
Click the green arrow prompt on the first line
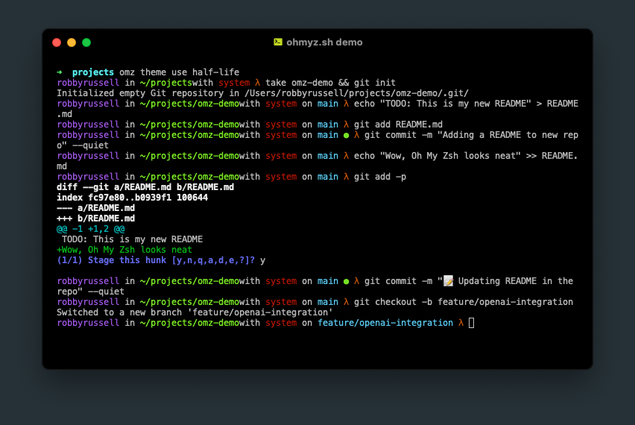[x=60, y=73]
